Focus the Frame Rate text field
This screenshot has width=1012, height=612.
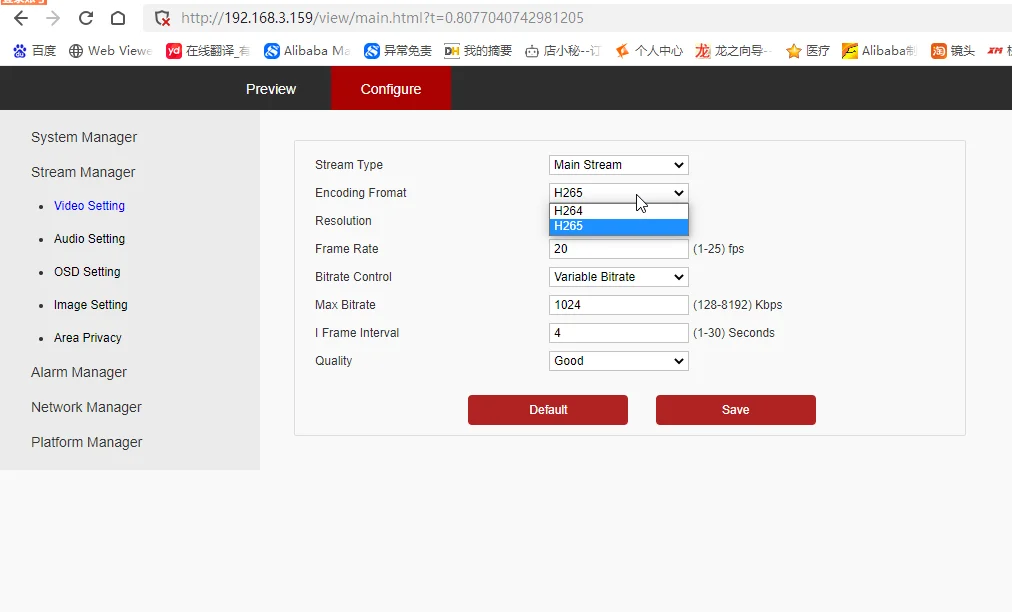tap(618, 249)
